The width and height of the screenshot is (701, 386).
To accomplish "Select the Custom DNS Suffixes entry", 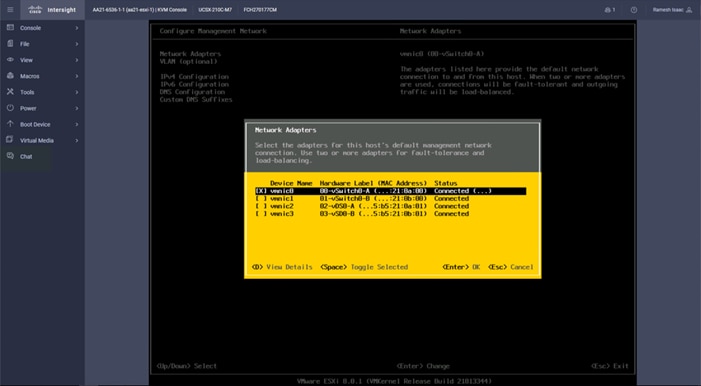I will point(196,99).
